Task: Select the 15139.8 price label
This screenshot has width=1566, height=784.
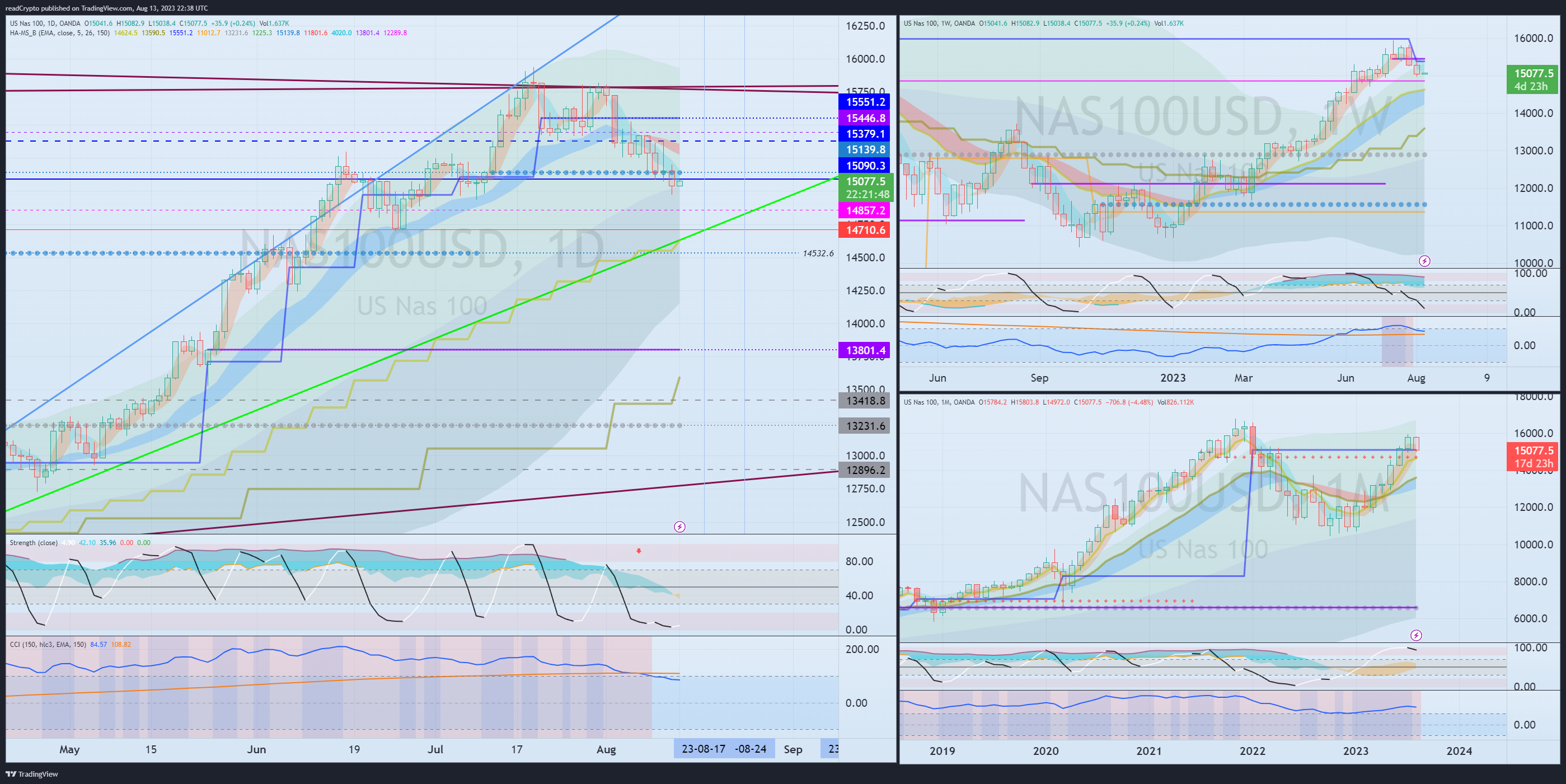Action: point(864,149)
